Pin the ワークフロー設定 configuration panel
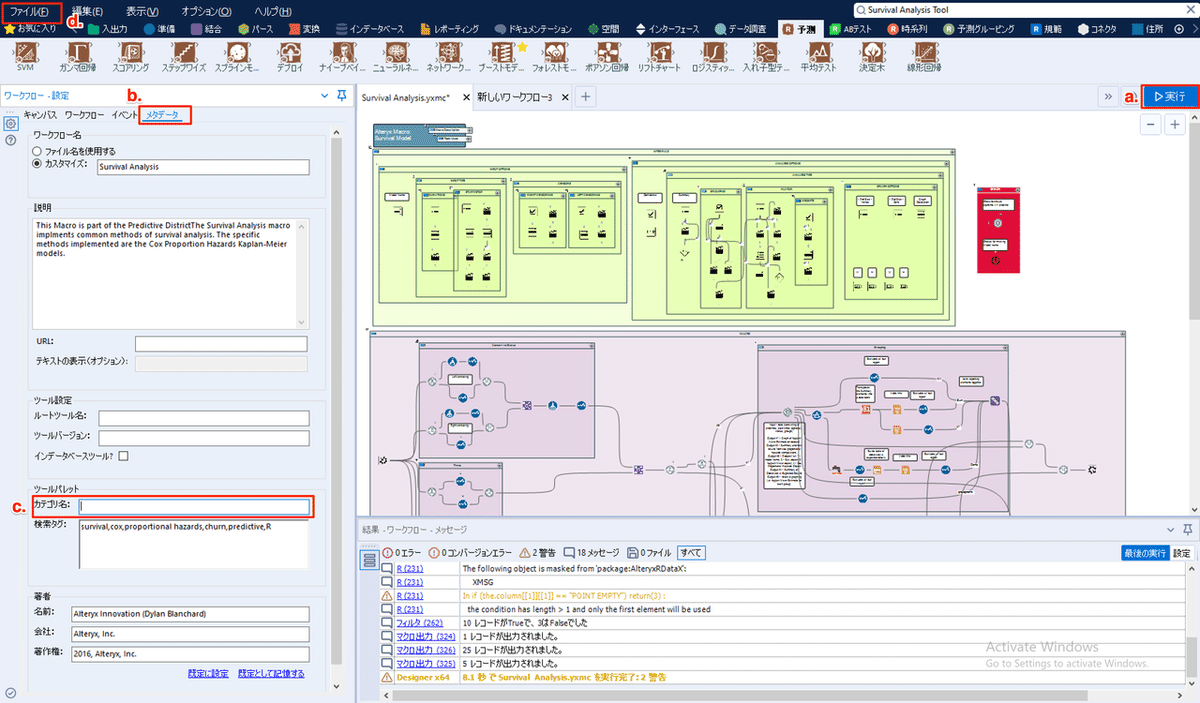Viewport: 1200px width, 703px height. coord(342,96)
